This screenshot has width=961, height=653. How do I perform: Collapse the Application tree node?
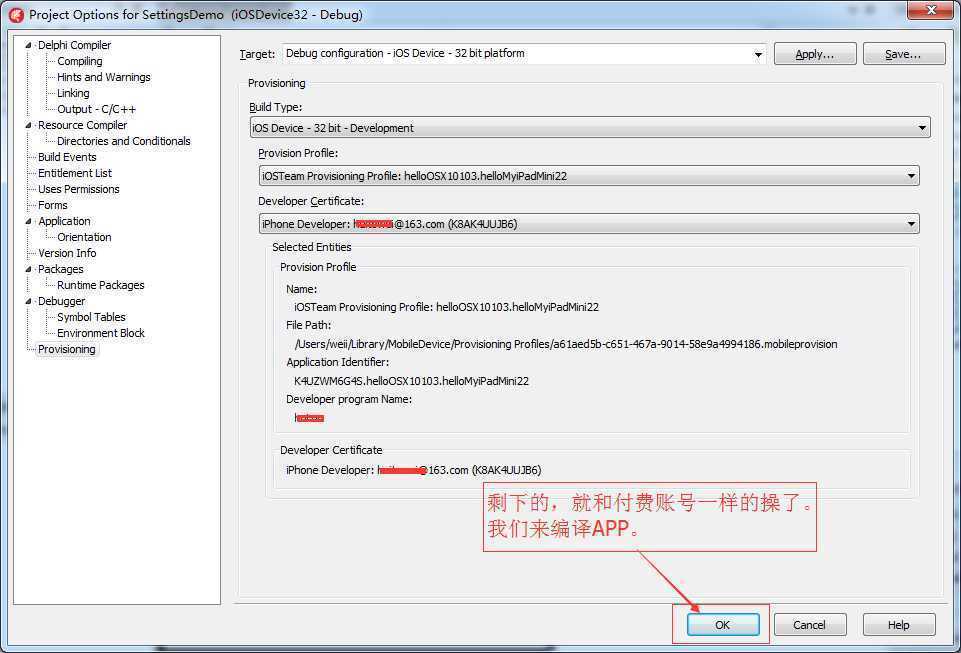point(28,221)
